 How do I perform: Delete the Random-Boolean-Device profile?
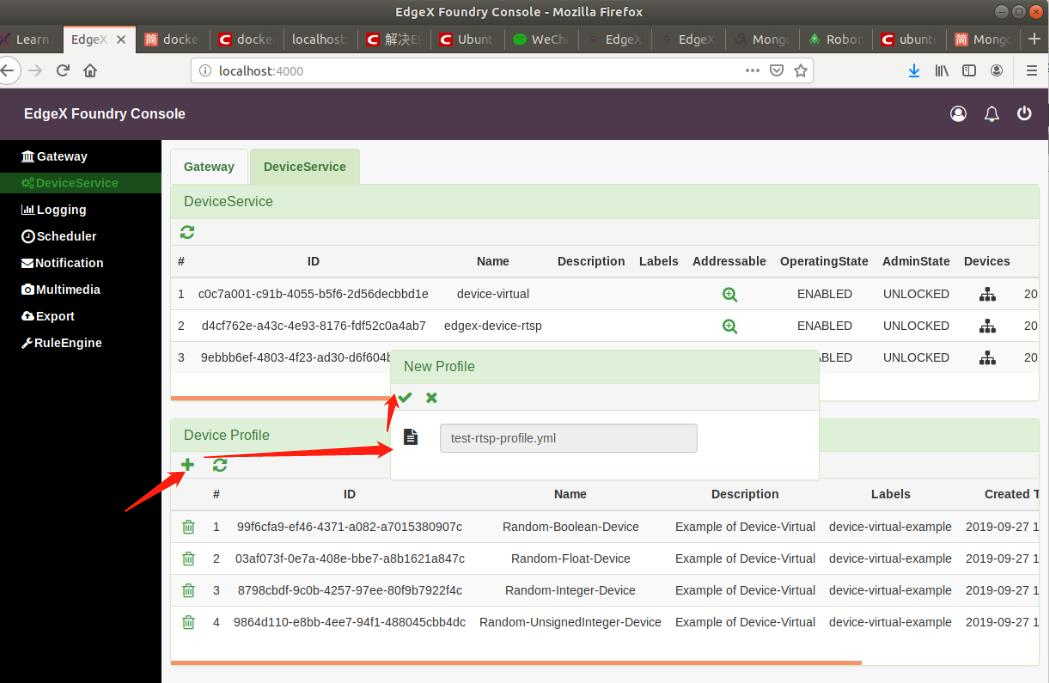coord(189,527)
